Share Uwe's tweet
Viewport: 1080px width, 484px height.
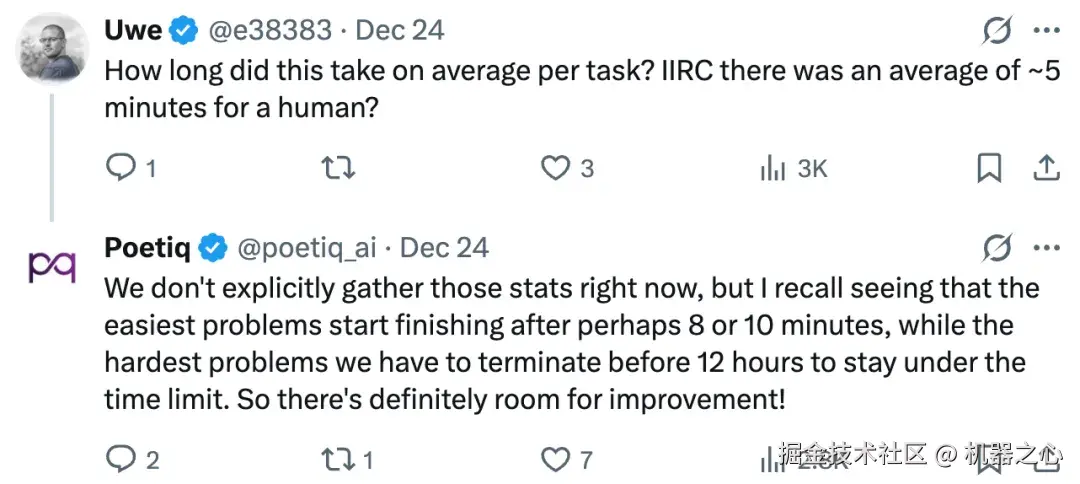point(1046,168)
